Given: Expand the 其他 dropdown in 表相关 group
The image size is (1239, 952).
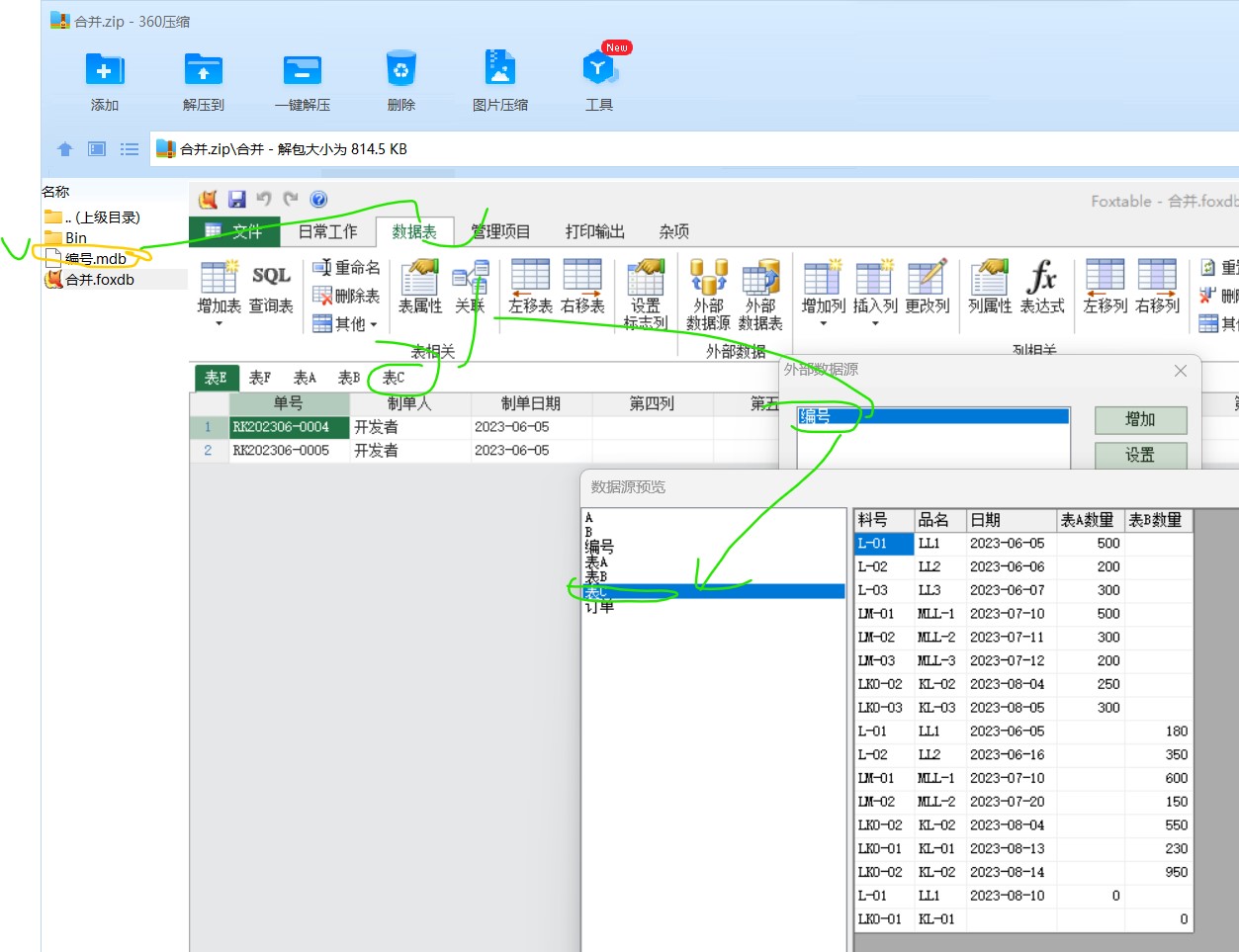Looking at the screenshot, I should pos(373,324).
